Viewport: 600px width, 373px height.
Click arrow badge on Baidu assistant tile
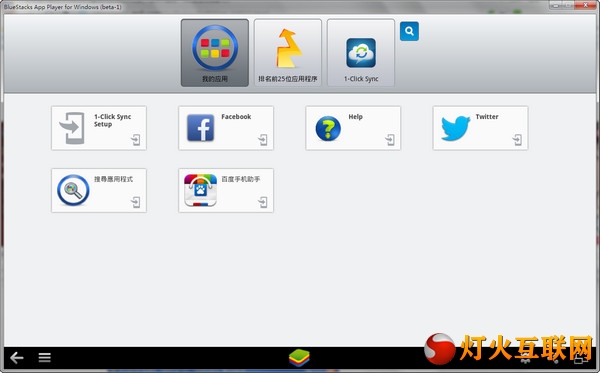pos(263,202)
